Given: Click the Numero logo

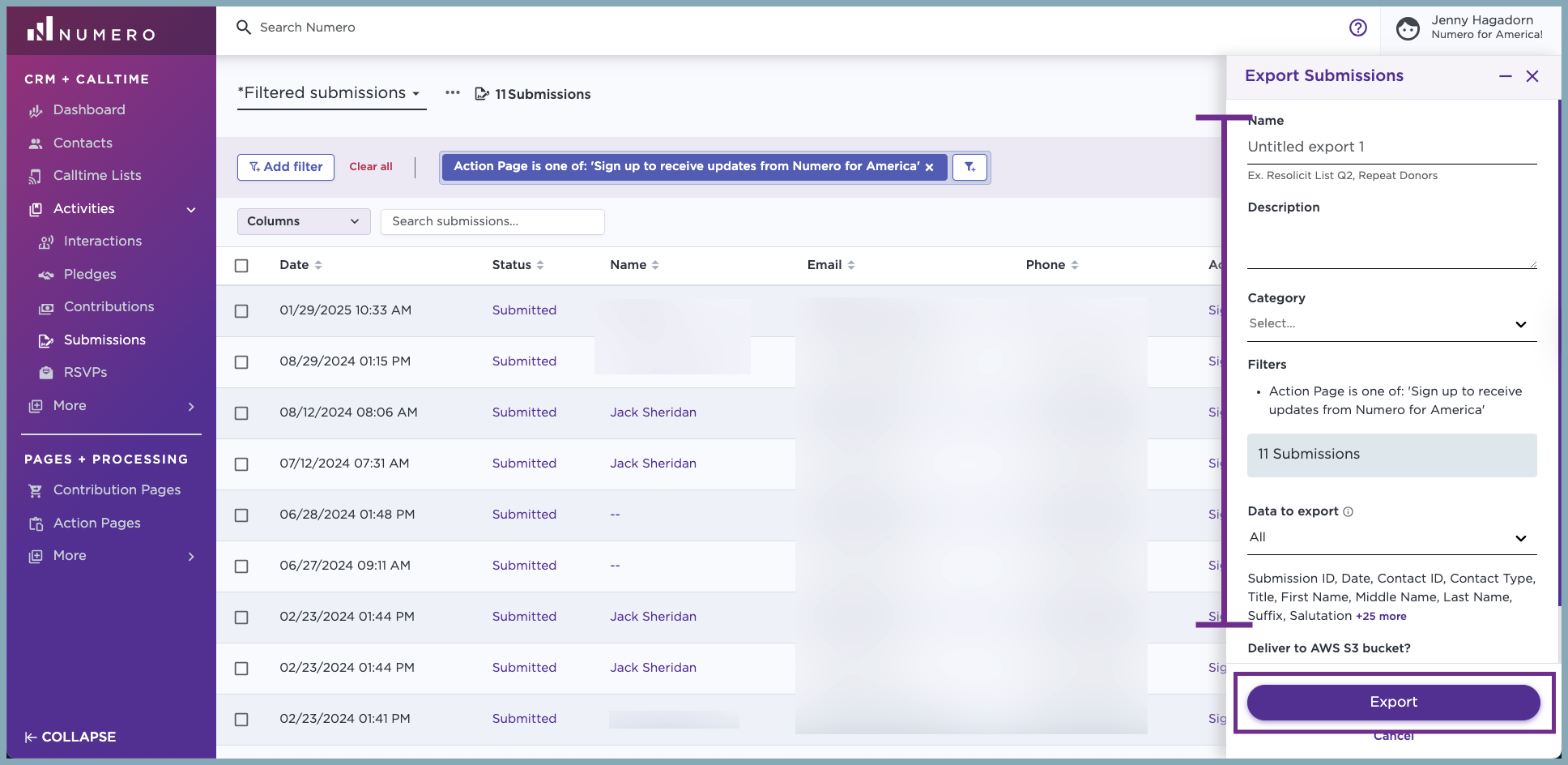Looking at the screenshot, I should (91, 30).
